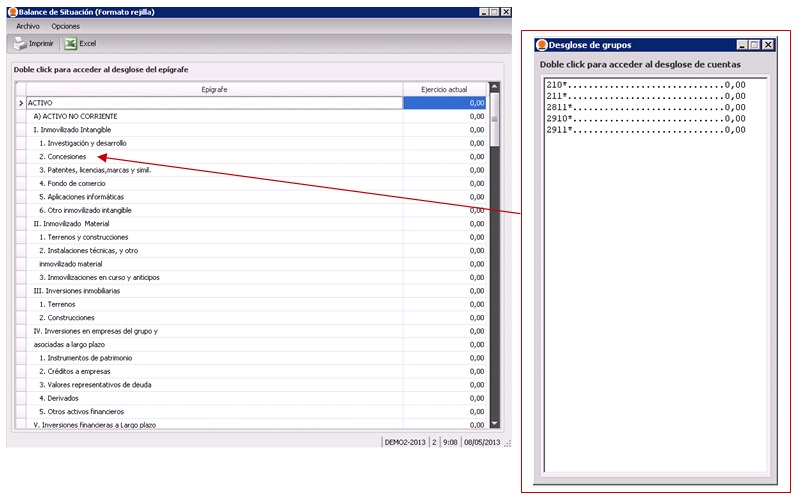The width and height of the screenshot is (805, 500).
Task: Click the printer icon for Imprimir
Action: (19, 44)
